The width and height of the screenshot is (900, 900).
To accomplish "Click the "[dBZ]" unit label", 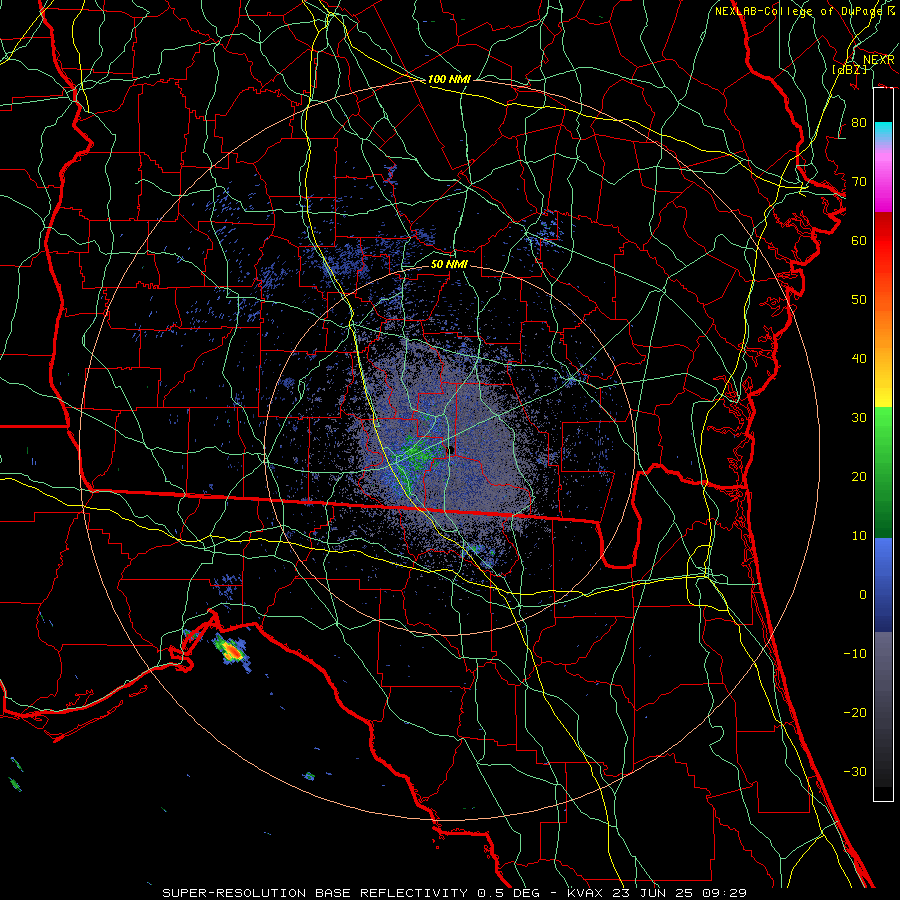I will click(x=850, y=69).
